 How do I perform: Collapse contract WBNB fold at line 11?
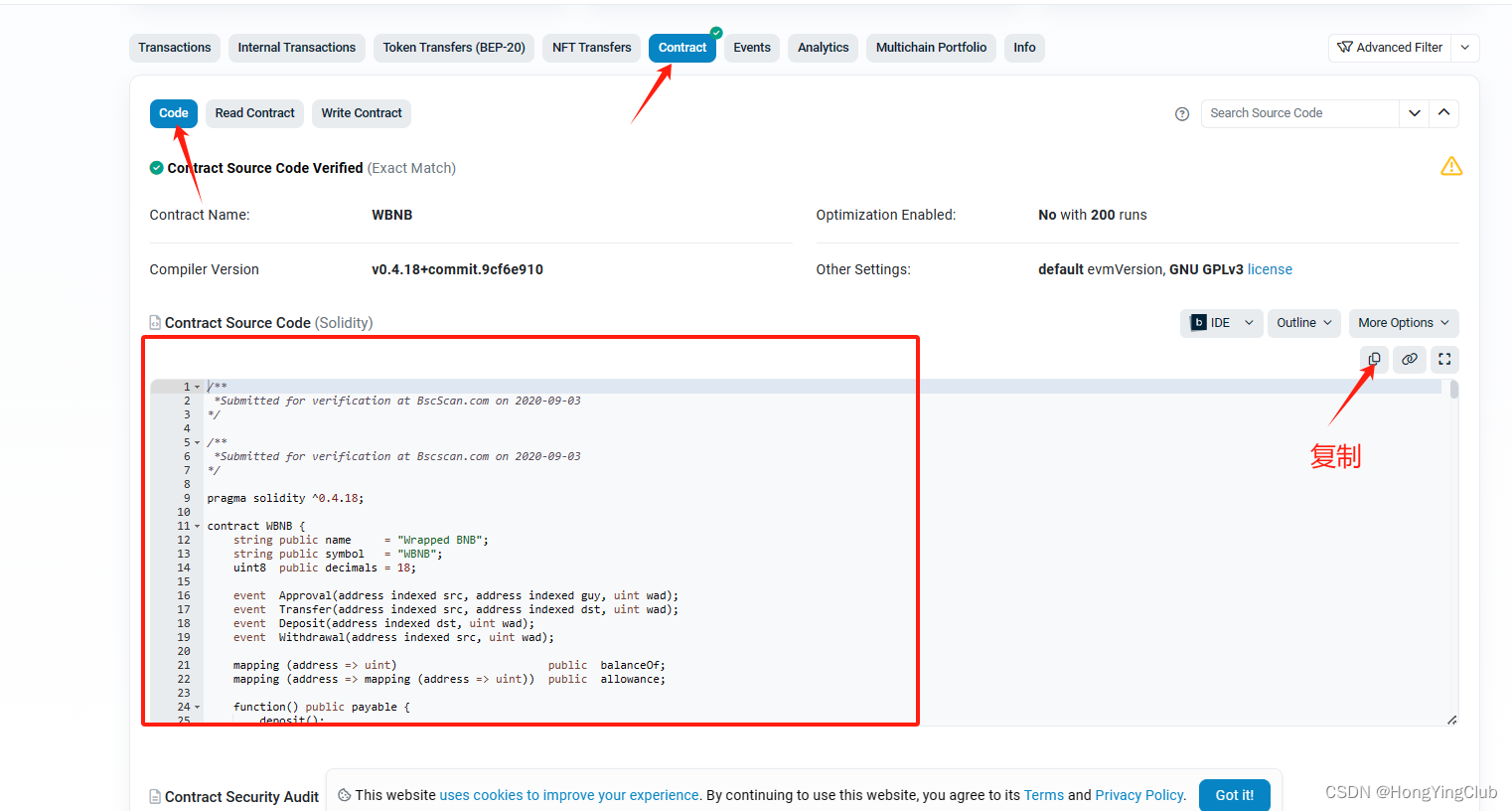tap(197, 526)
